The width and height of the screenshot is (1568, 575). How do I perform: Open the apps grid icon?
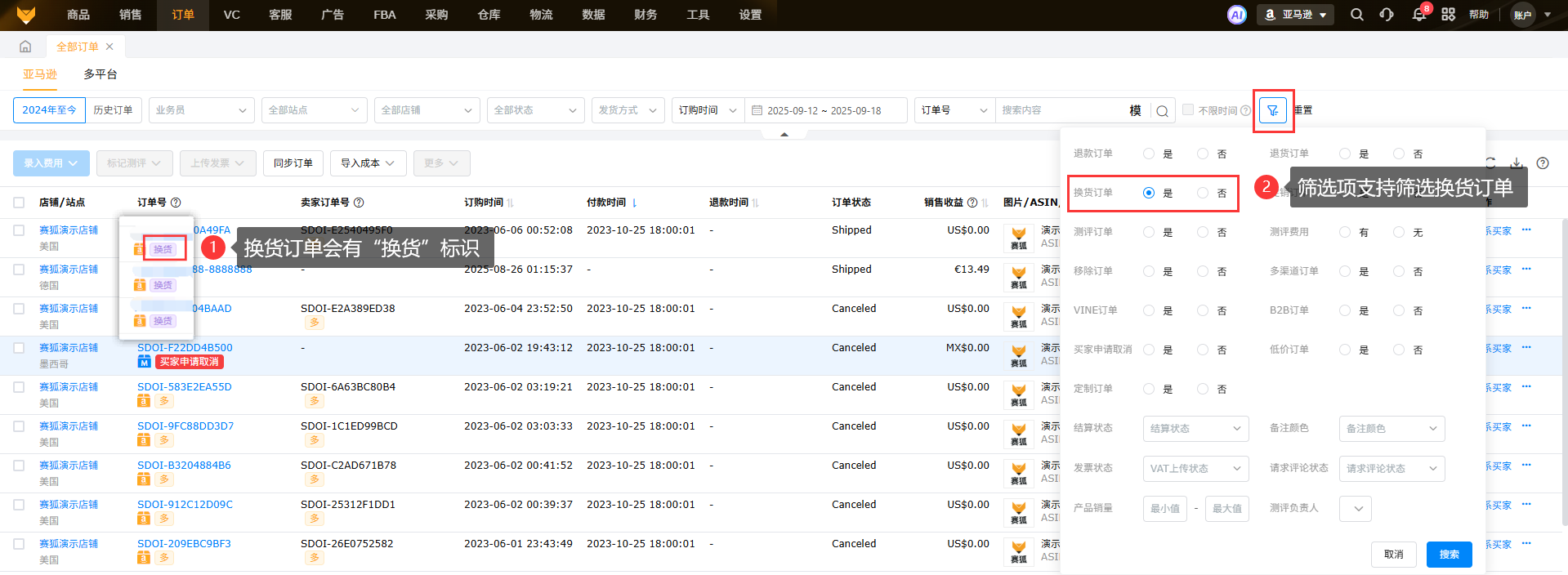click(x=1448, y=15)
